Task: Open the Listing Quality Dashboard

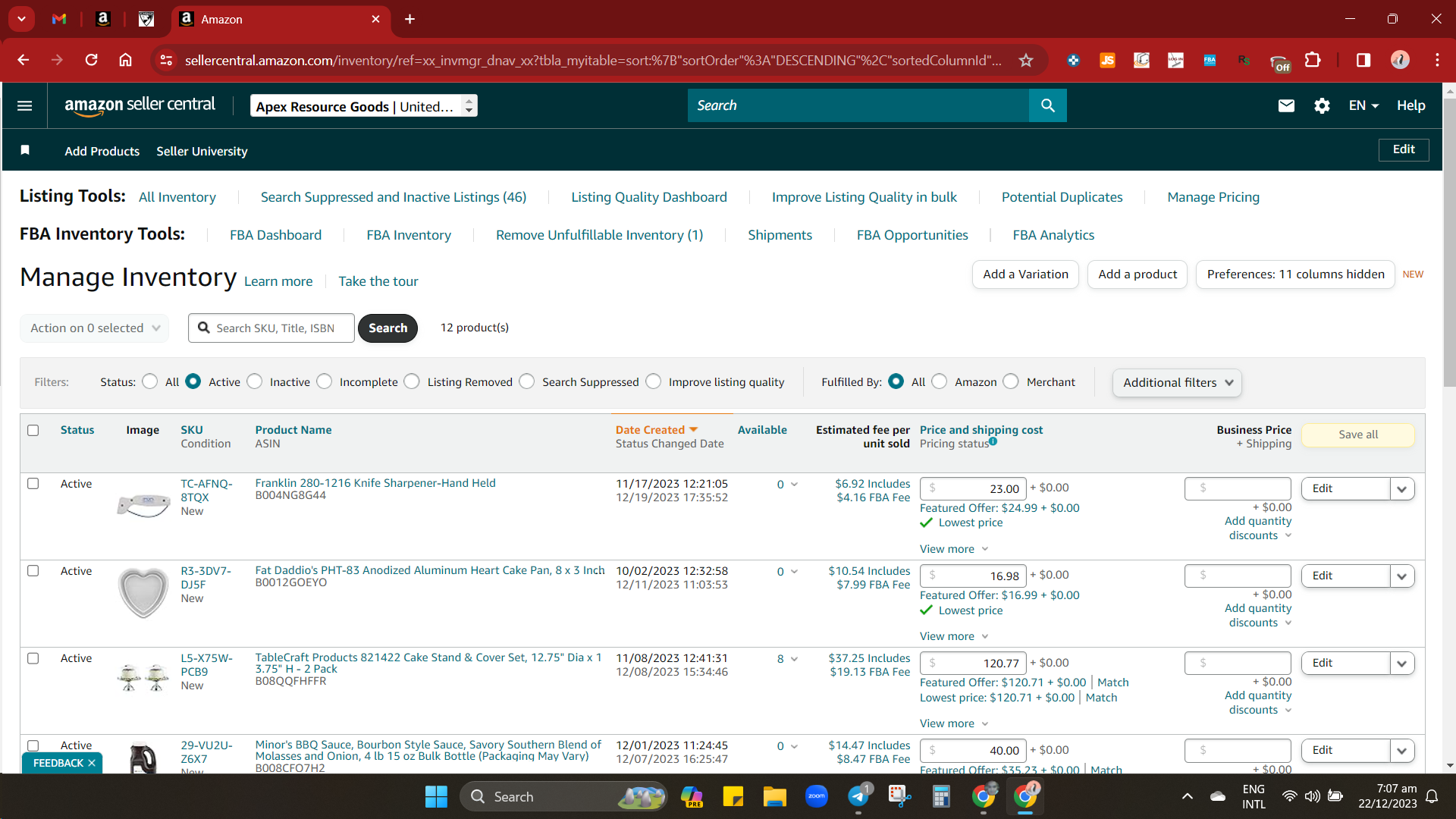Action: tap(649, 197)
